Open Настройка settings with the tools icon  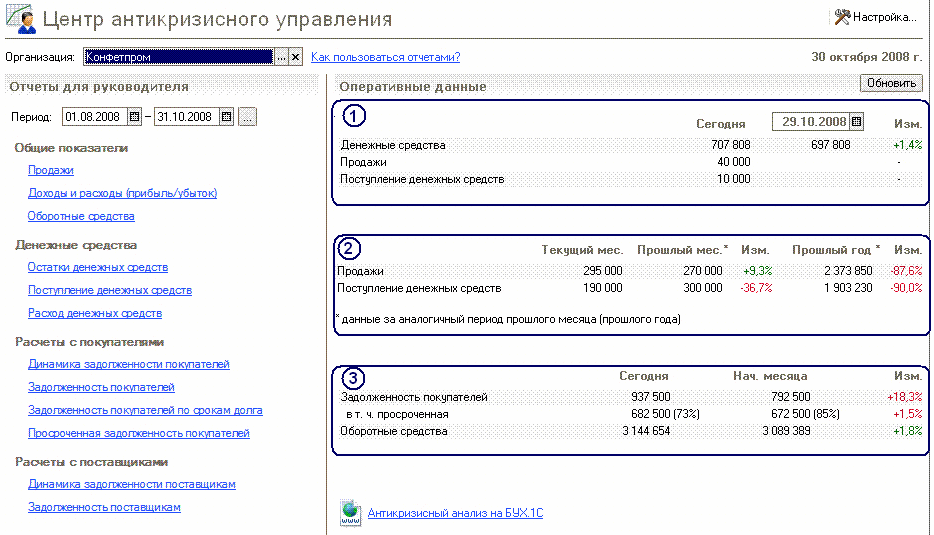(874, 17)
